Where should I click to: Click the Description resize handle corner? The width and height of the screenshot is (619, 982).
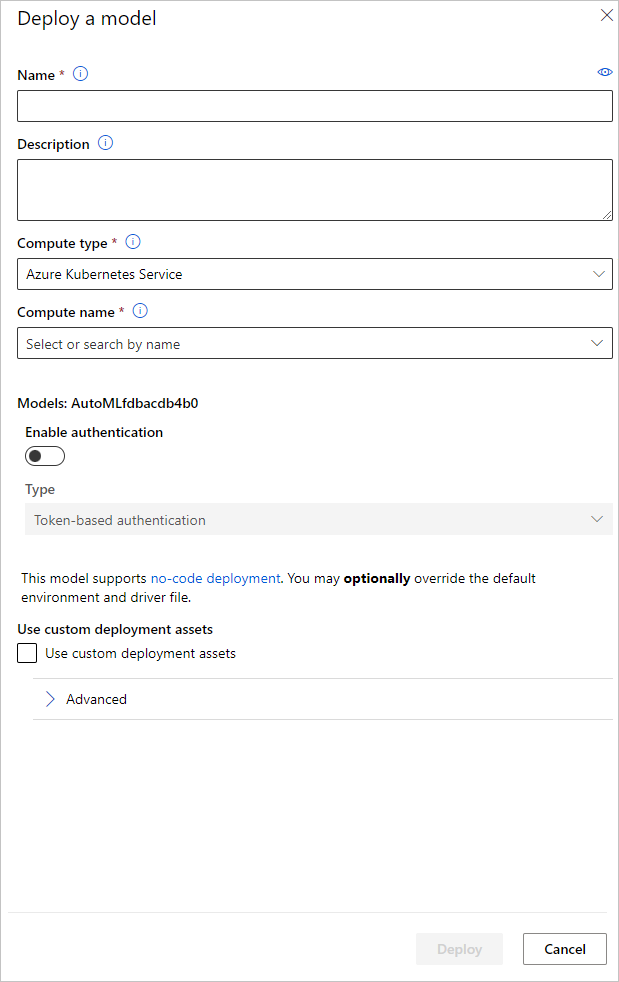click(x=607, y=215)
